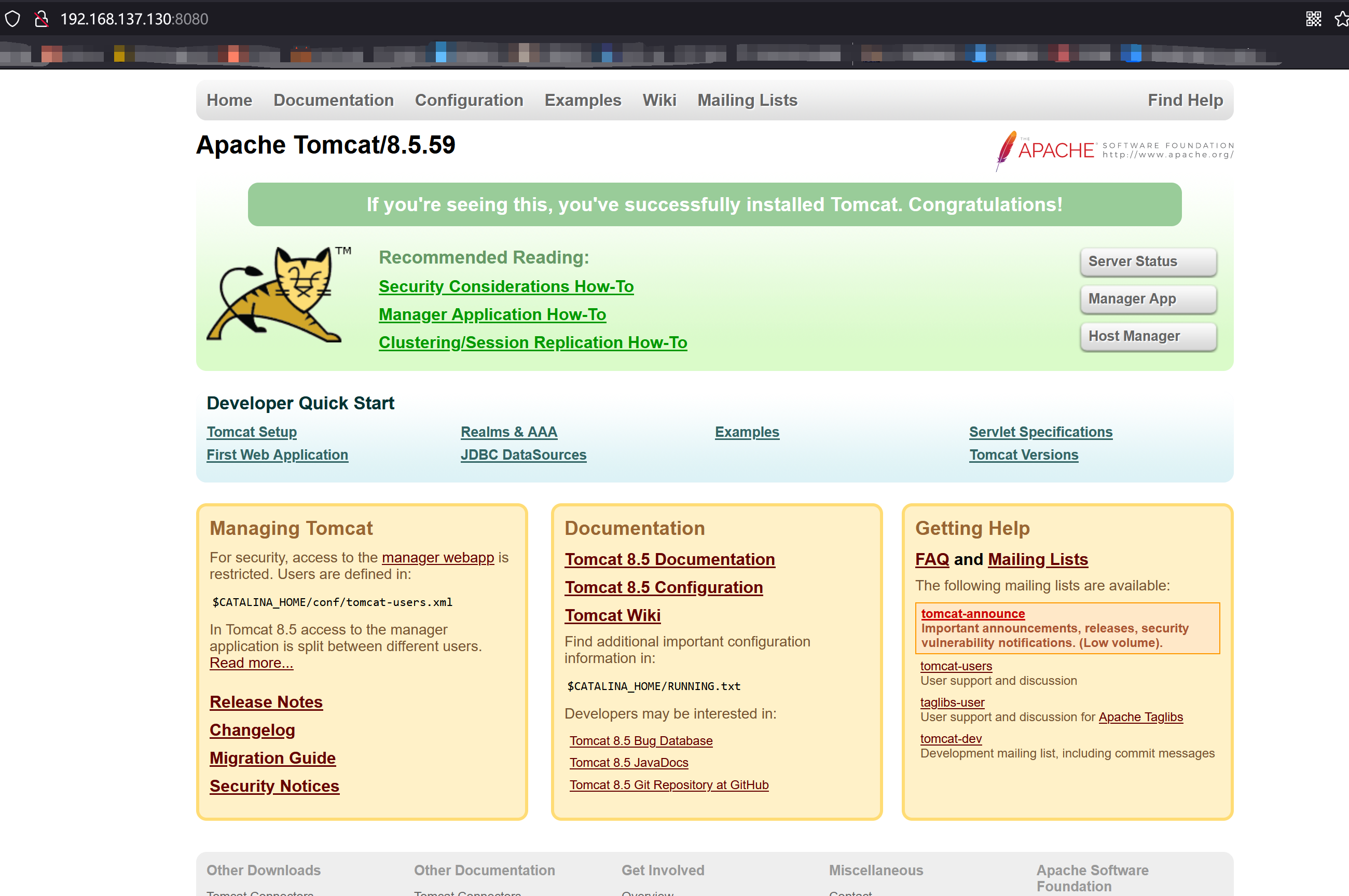Viewport: 1349px width, 896px height.
Task: Click the Manager App button
Action: click(1148, 299)
